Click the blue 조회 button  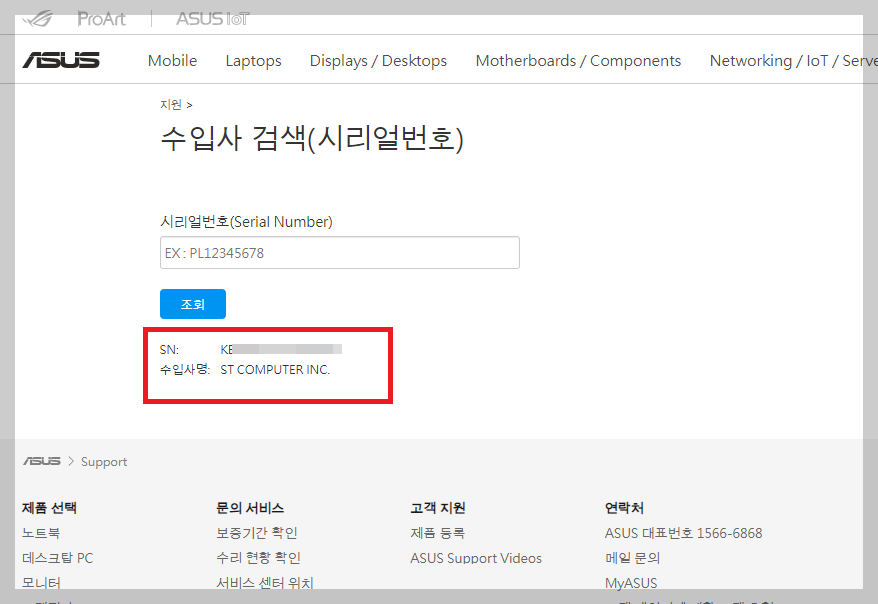point(193,304)
